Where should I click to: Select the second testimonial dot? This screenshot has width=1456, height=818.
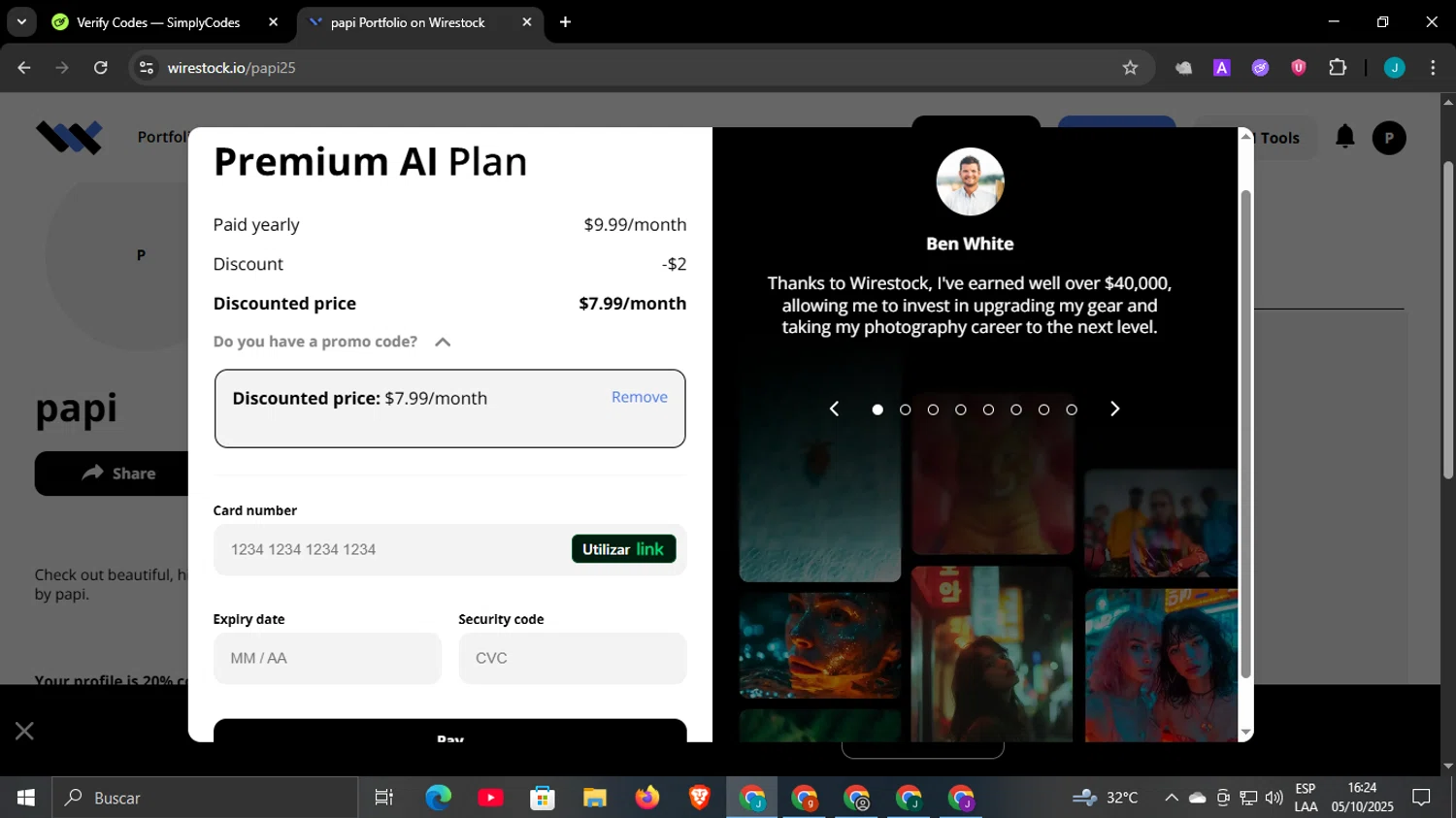(x=906, y=409)
